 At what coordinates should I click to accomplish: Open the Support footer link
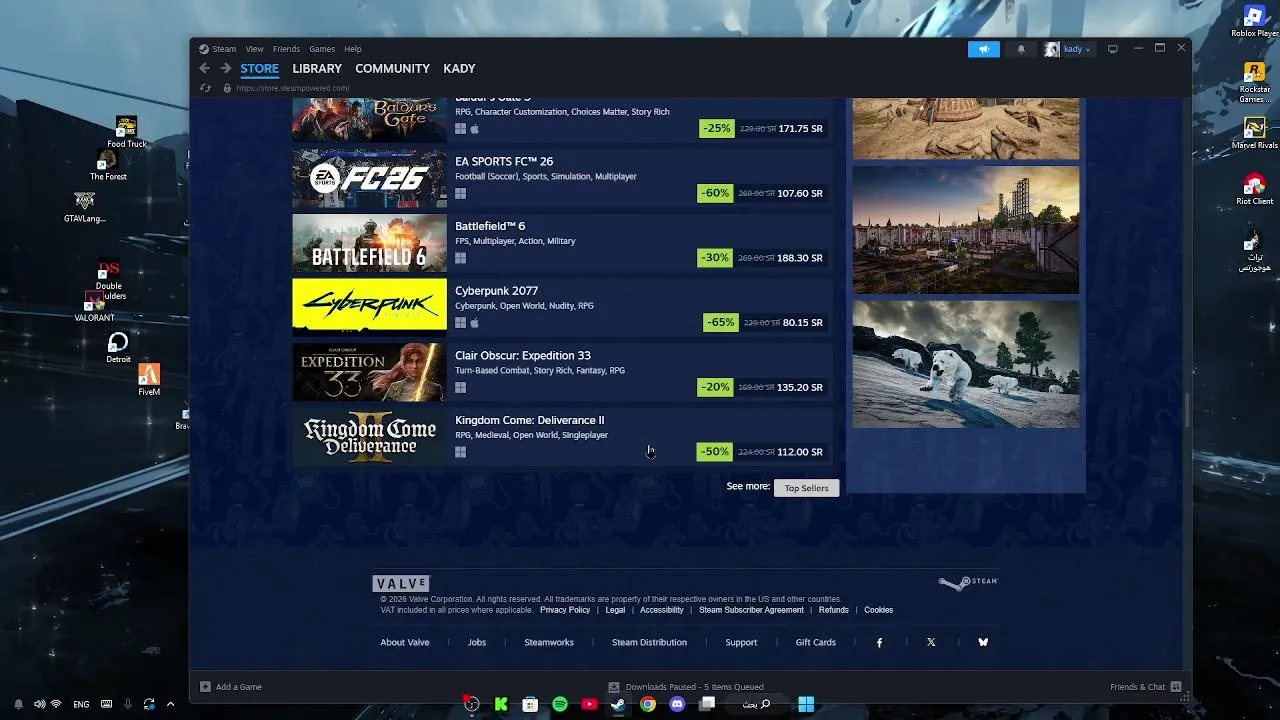tap(741, 642)
